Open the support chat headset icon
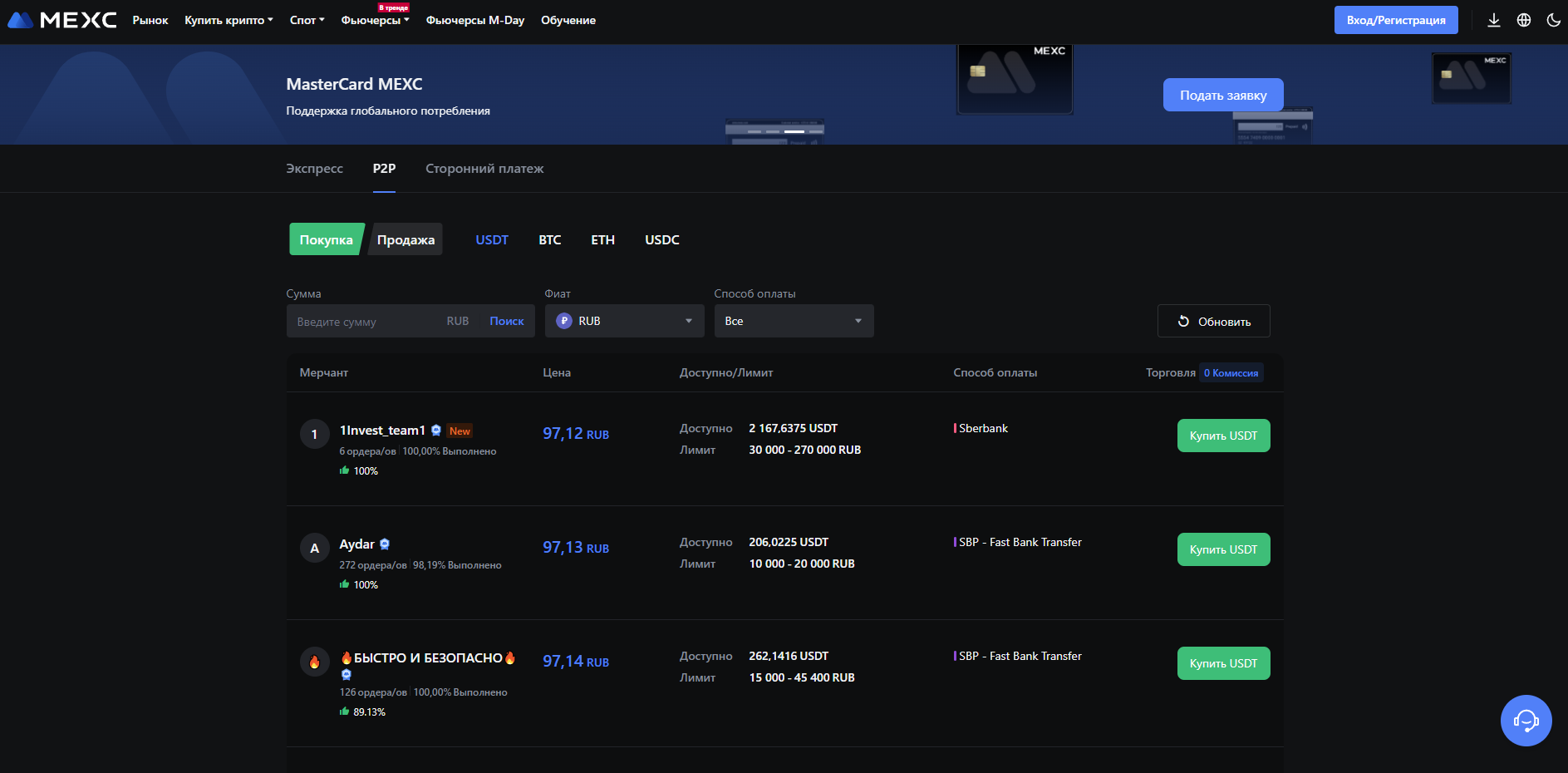This screenshot has height=773, width=1568. (1526, 720)
